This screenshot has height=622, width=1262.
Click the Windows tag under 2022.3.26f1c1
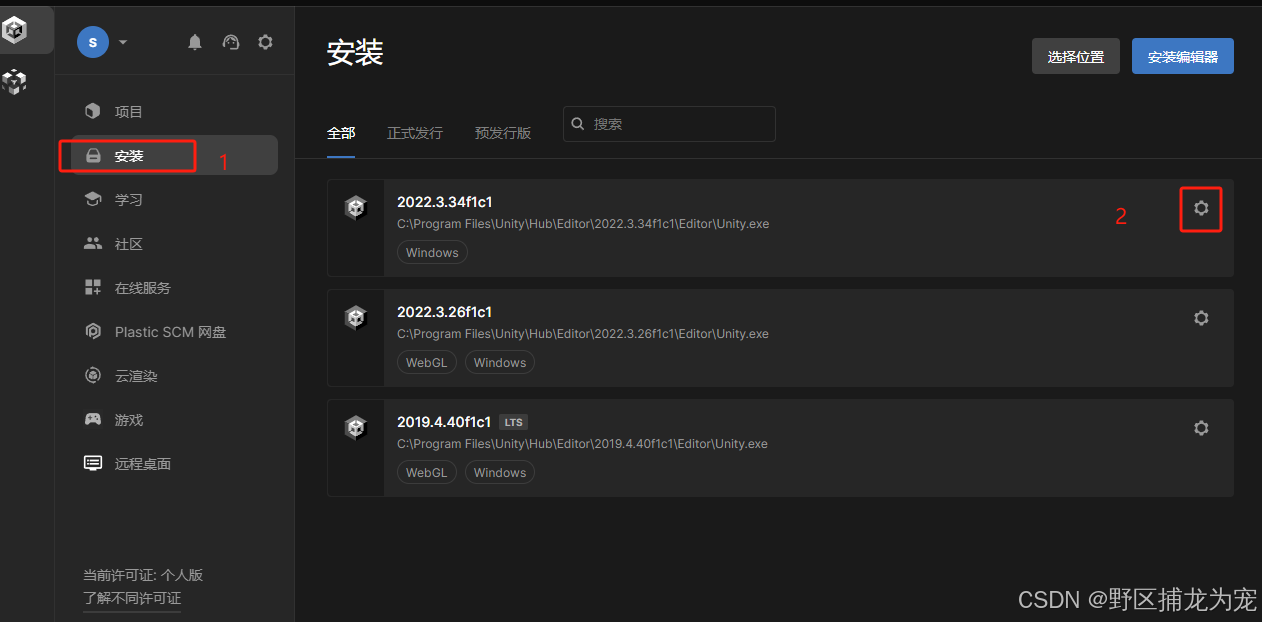[x=500, y=363]
